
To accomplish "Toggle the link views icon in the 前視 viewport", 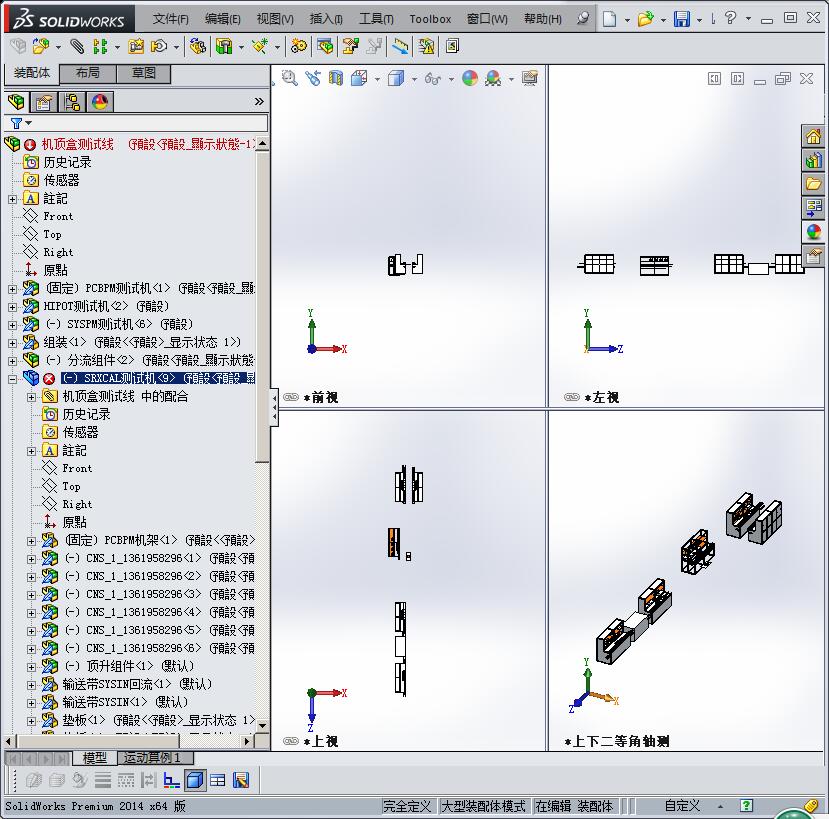I will click(x=291, y=397).
